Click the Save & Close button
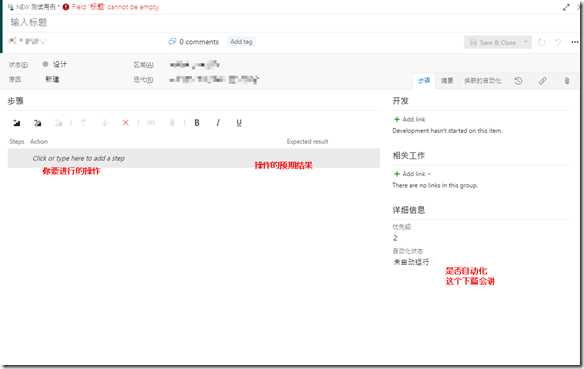 493,42
